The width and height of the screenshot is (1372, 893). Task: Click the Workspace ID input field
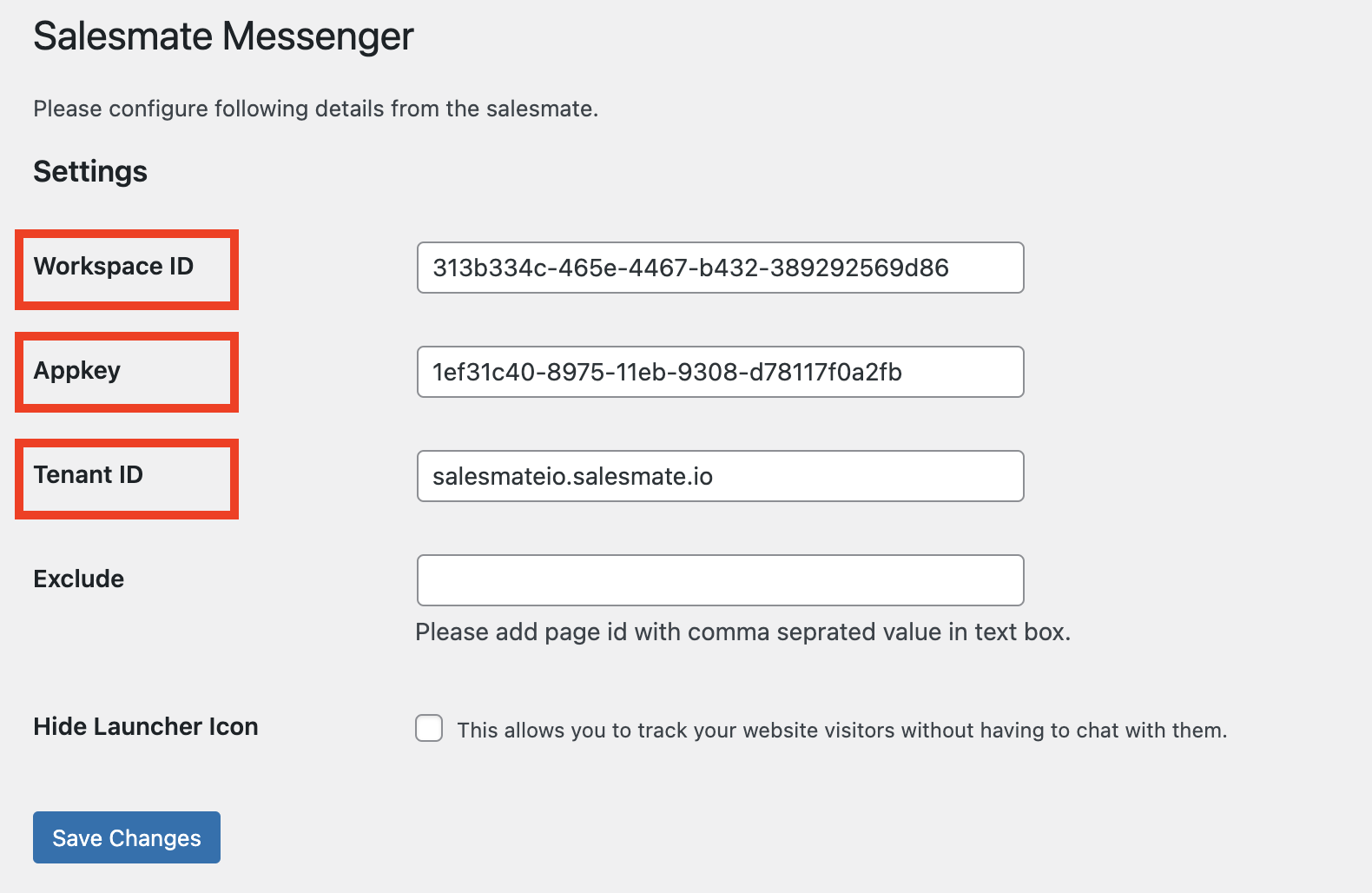[x=719, y=268]
